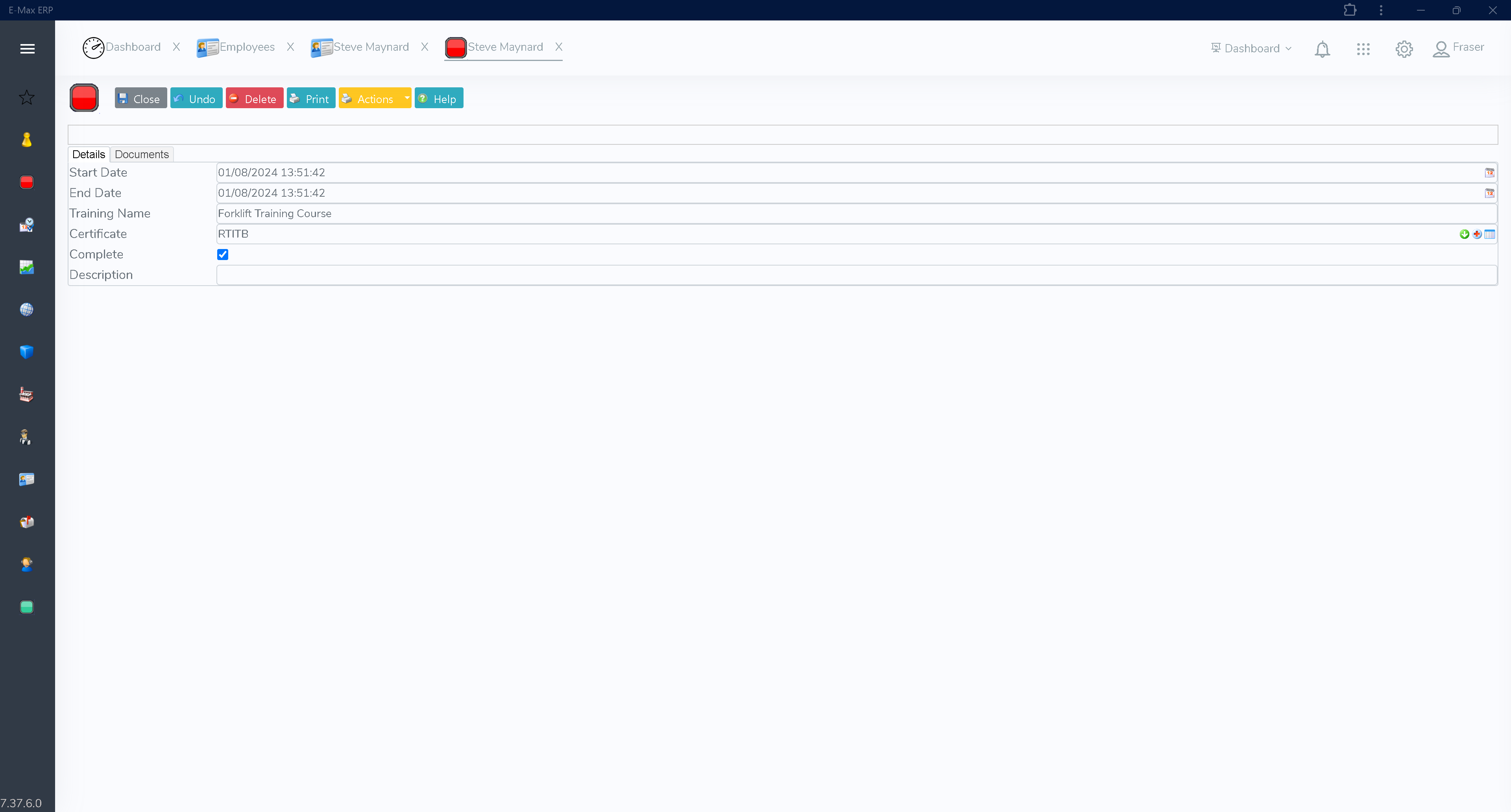Open the blue cube sidebar icon
The height and width of the screenshot is (812, 1511).
coord(26,352)
